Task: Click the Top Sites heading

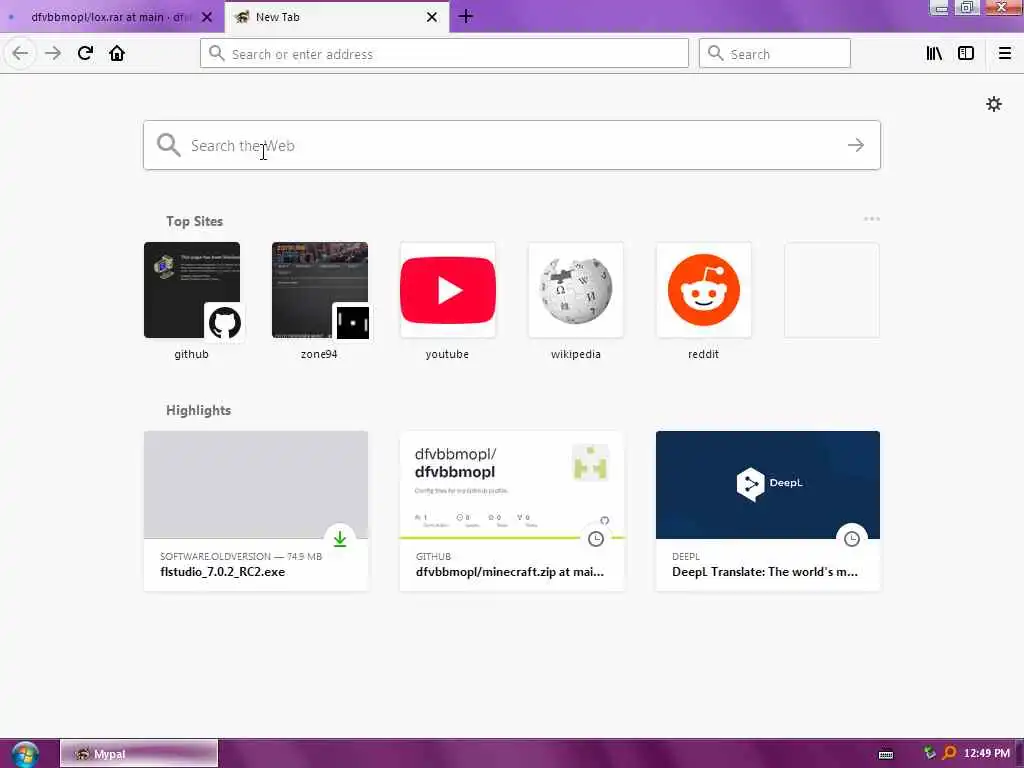Action: (195, 221)
